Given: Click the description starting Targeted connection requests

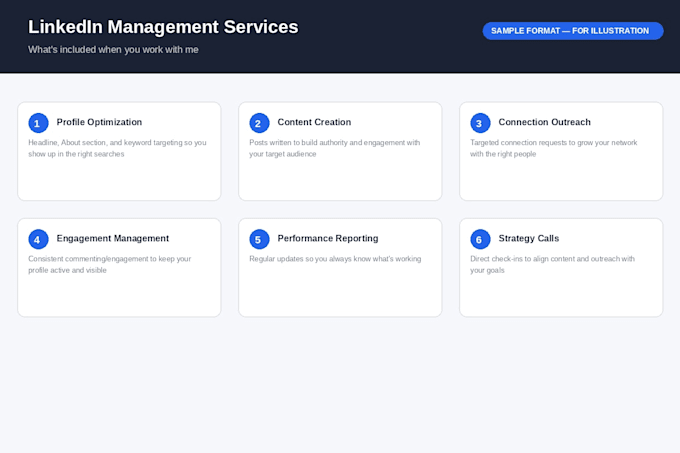Looking at the screenshot, I should tap(554, 148).
